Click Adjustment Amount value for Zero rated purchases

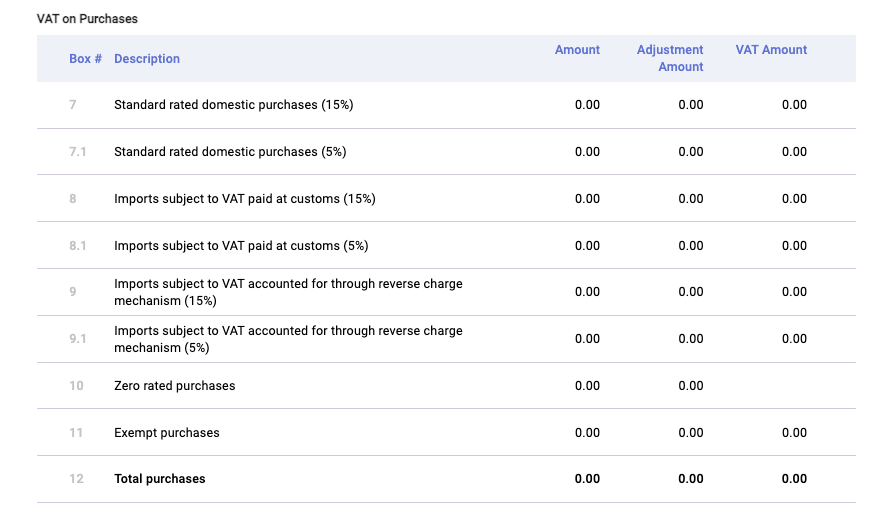(690, 386)
